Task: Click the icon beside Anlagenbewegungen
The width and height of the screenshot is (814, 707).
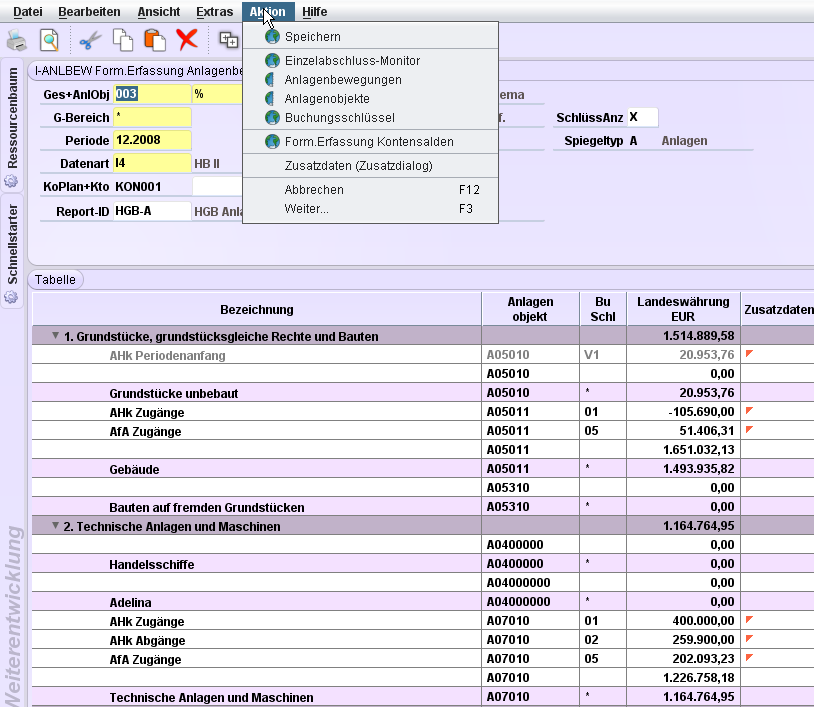Action: [x=270, y=79]
